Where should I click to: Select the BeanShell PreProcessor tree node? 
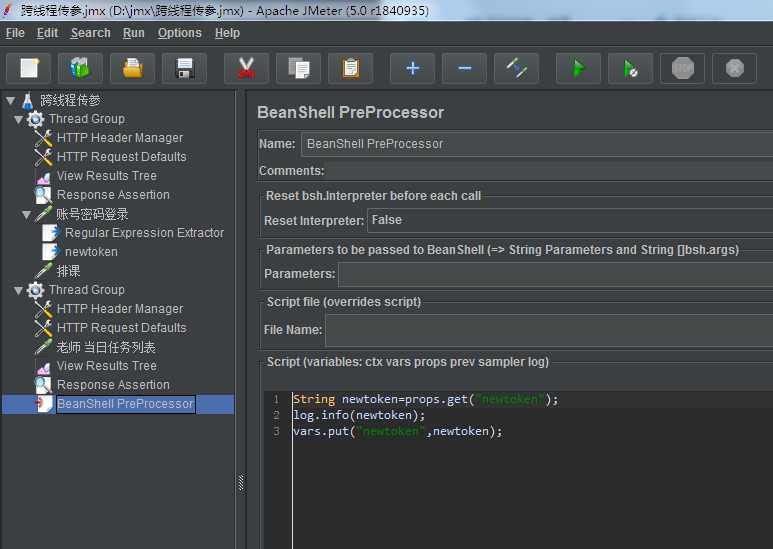click(x=126, y=404)
